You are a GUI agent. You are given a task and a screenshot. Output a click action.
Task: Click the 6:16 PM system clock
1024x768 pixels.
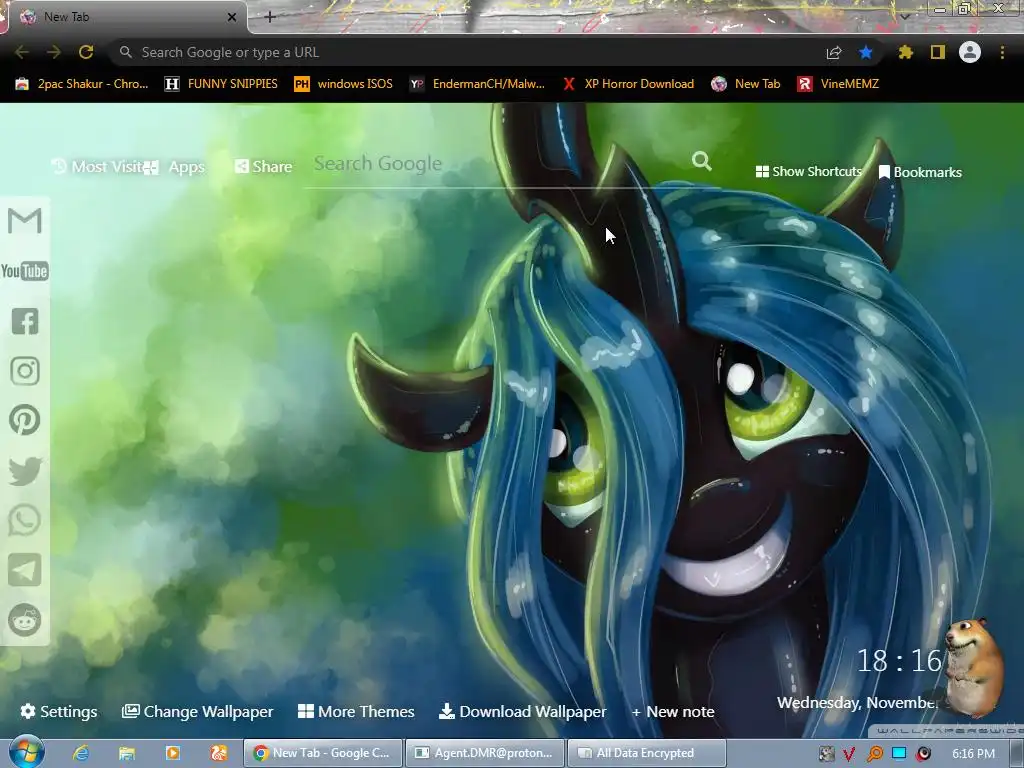click(x=974, y=754)
